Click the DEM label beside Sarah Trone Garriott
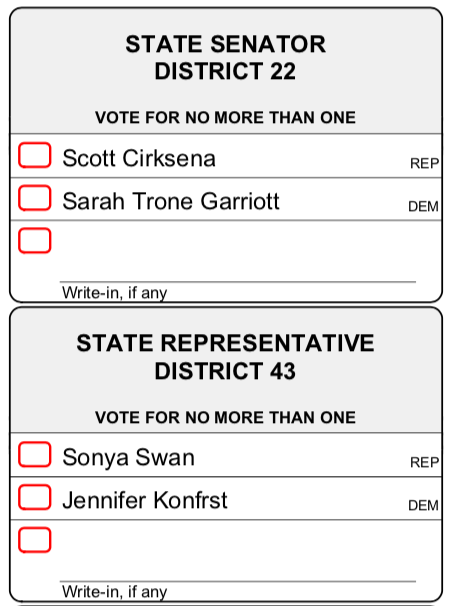This screenshot has width=455, height=606. (x=423, y=206)
